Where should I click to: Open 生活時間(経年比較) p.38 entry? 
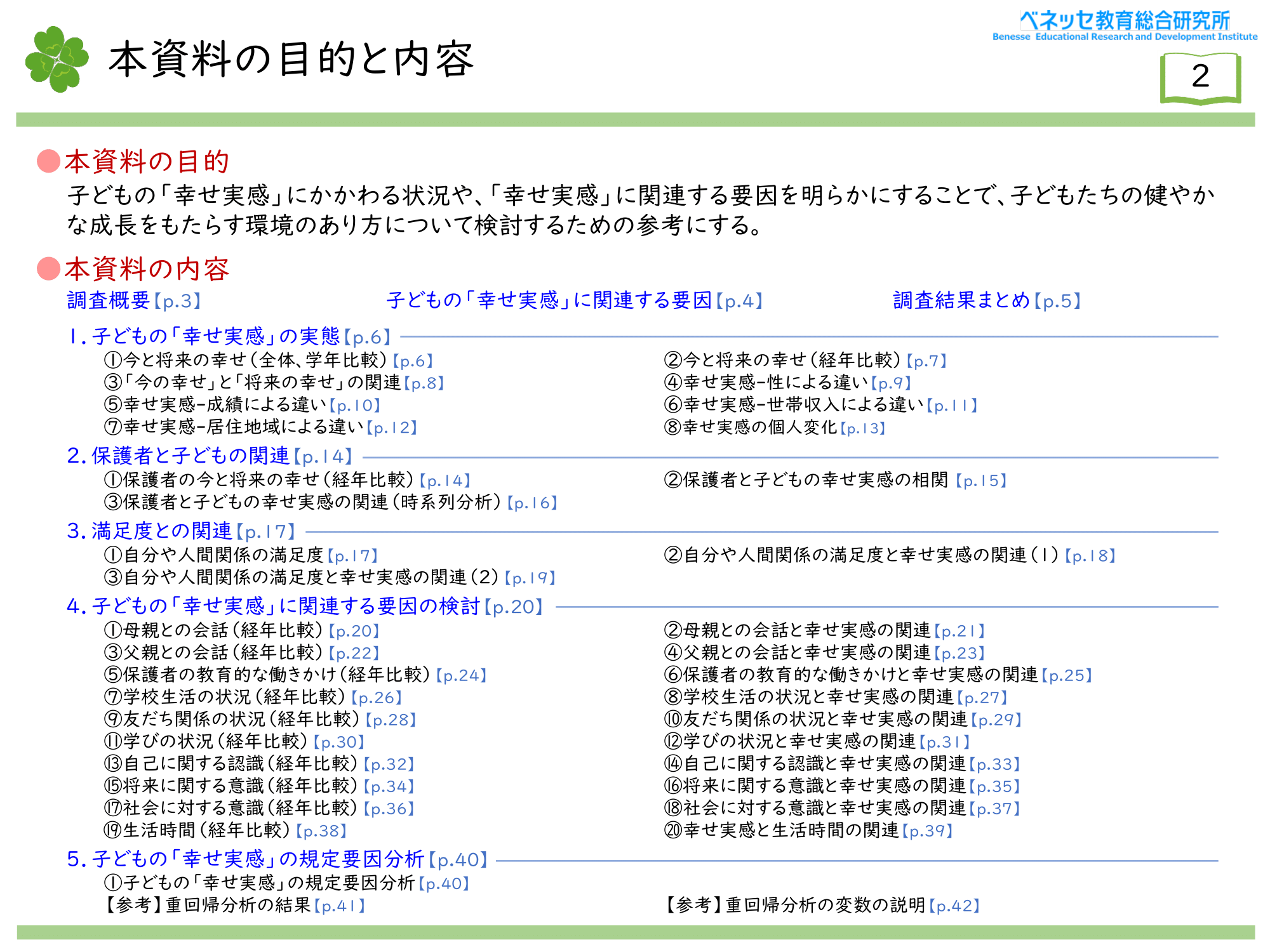pyautogui.click(x=225, y=830)
